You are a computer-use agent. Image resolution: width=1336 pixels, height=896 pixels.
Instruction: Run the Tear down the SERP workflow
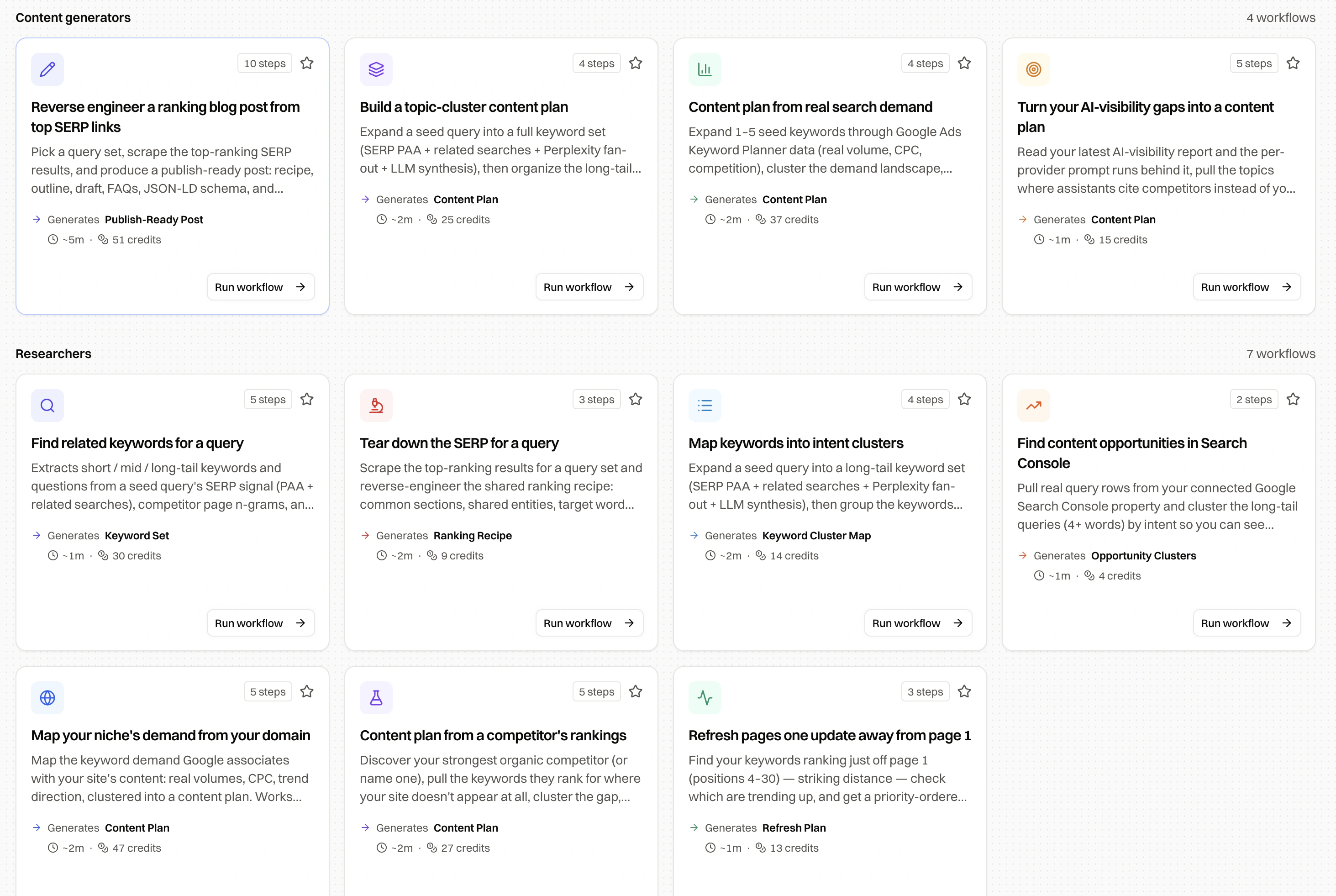tap(589, 623)
